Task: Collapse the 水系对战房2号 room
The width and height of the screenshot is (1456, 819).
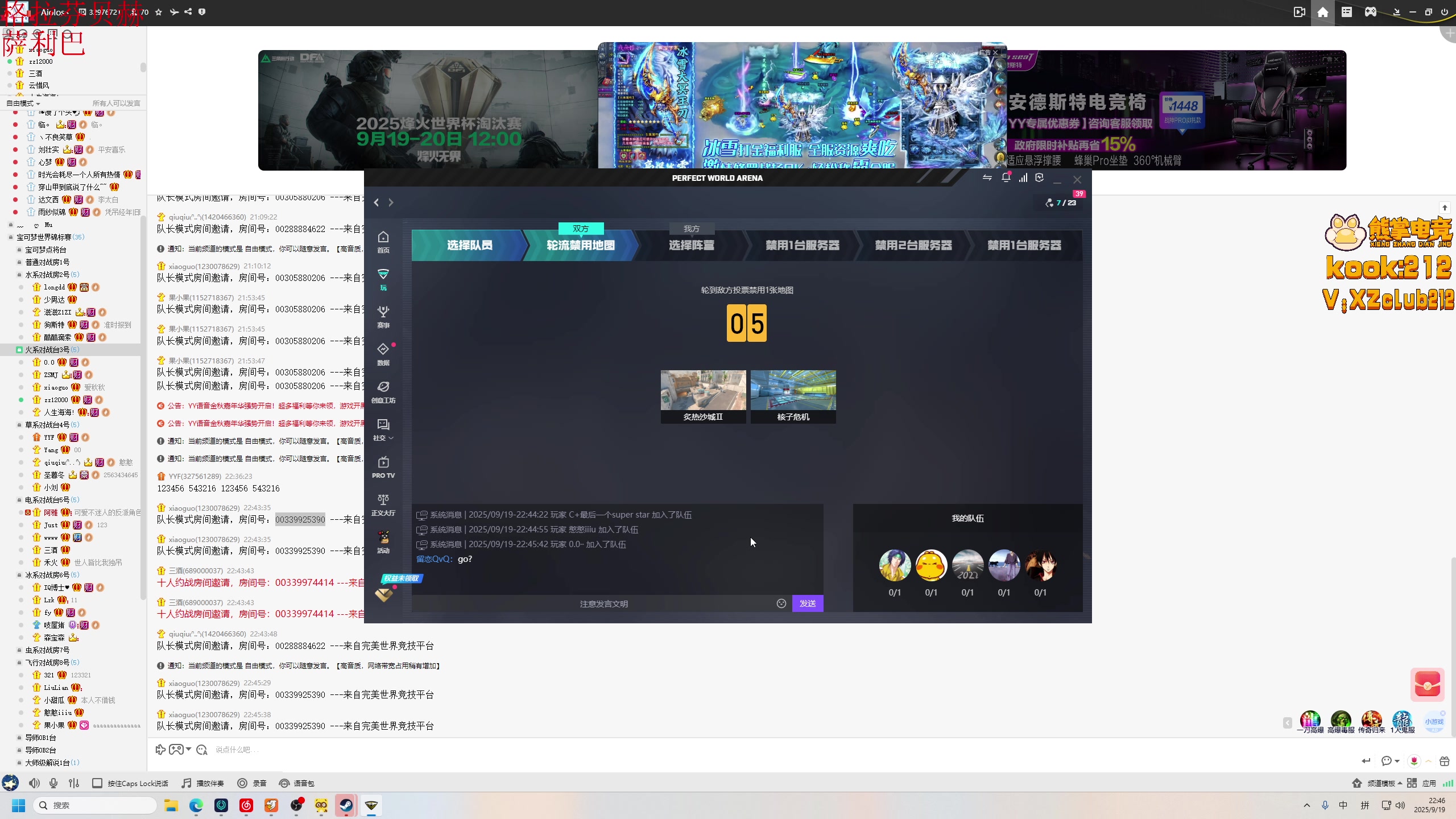Action: tap(19, 275)
